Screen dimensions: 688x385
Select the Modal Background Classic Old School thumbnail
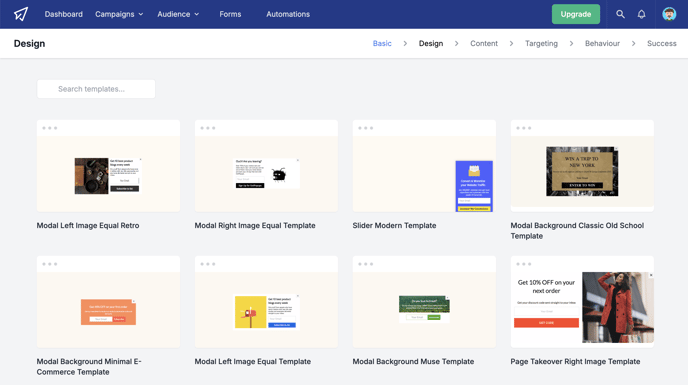(582, 166)
